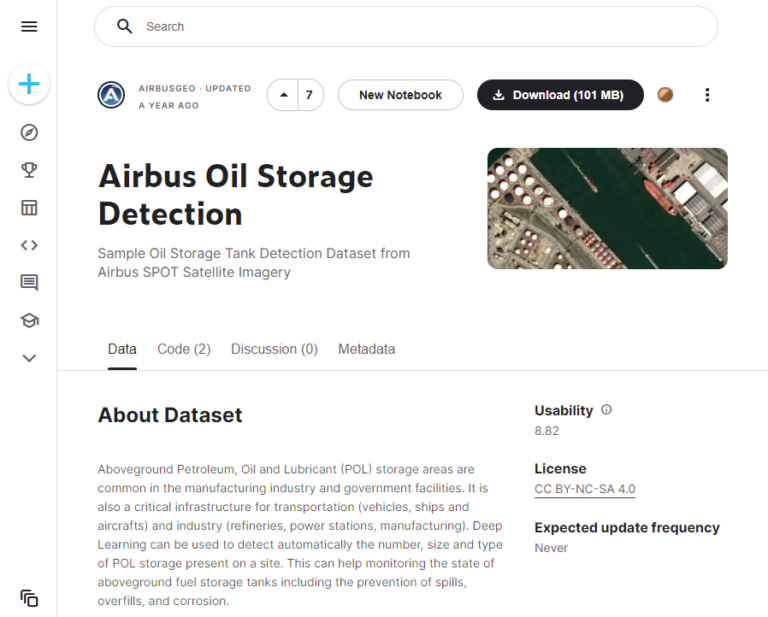Screen dimensions: 768x617
Task: Click the Download (101 MB) button
Action: 560,95
